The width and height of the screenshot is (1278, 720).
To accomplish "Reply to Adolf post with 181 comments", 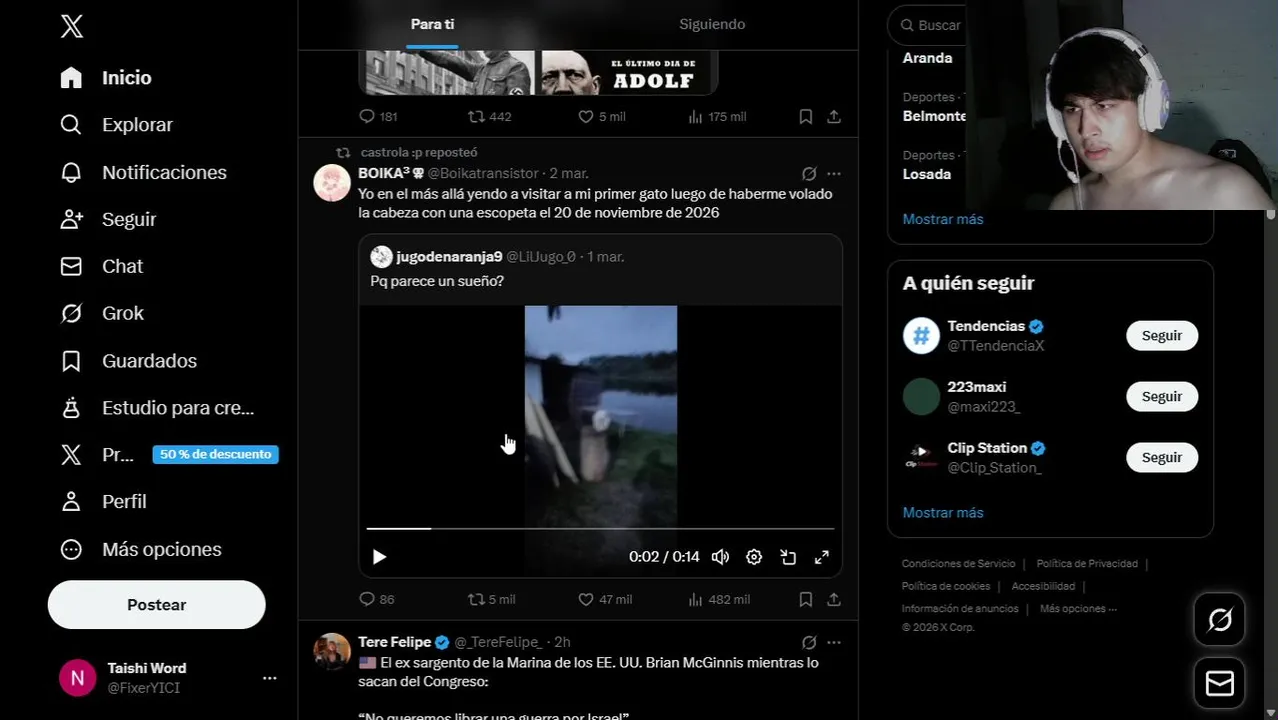I will (x=378, y=116).
